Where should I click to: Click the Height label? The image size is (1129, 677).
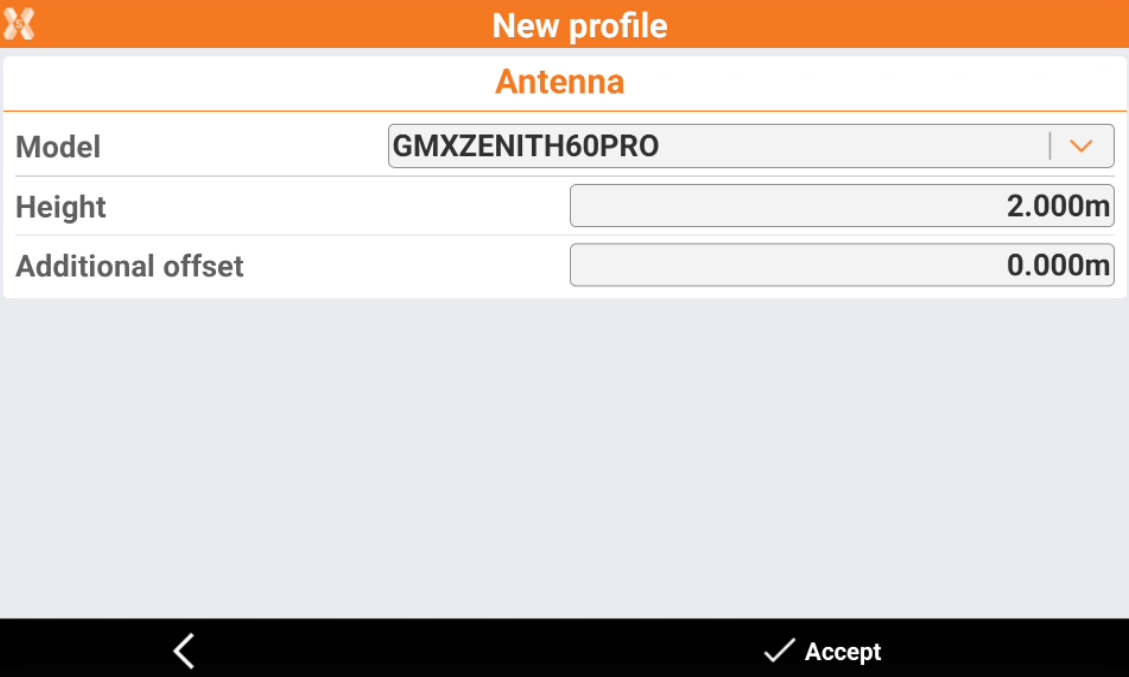pyautogui.click(x=60, y=207)
